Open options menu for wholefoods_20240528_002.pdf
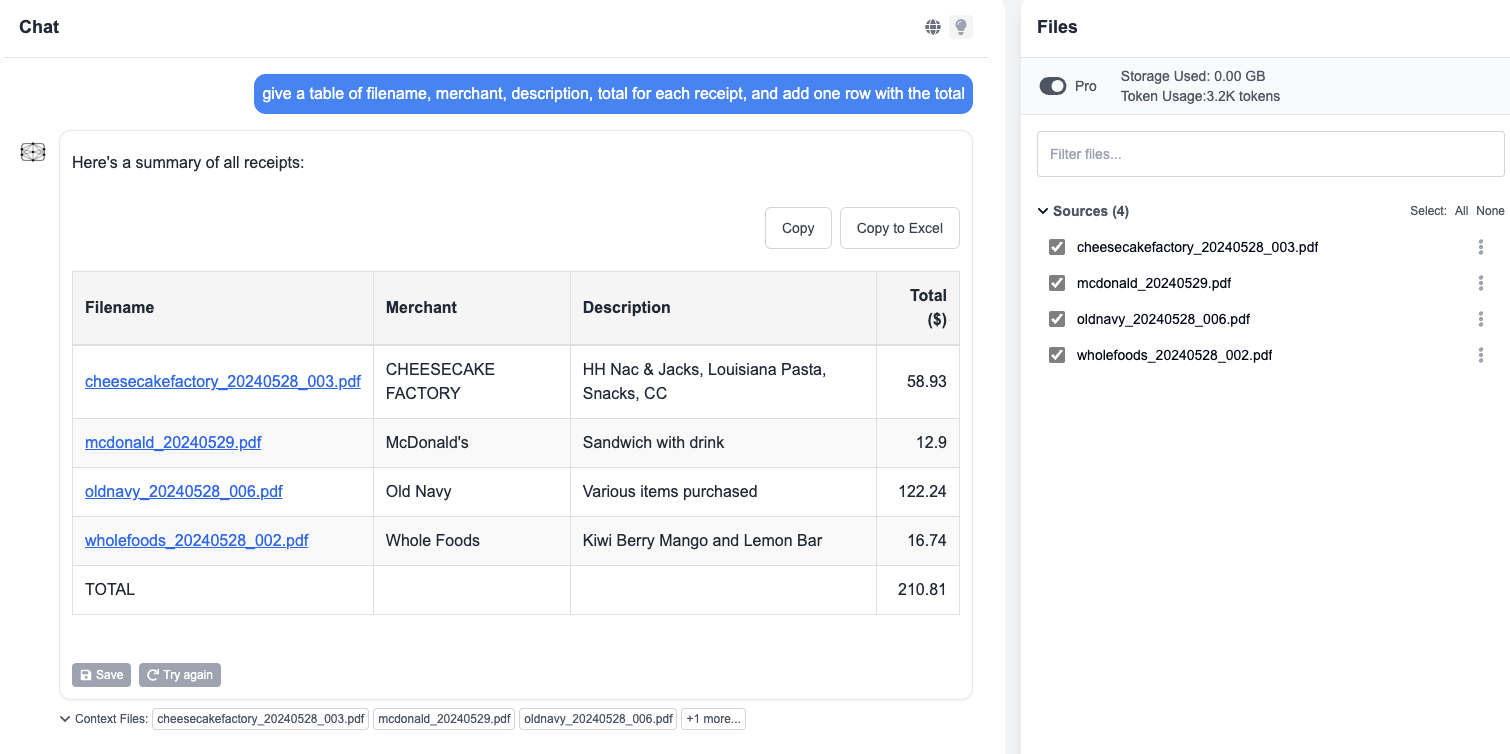Image resolution: width=1510 pixels, height=754 pixels. tap(1481, 355)
